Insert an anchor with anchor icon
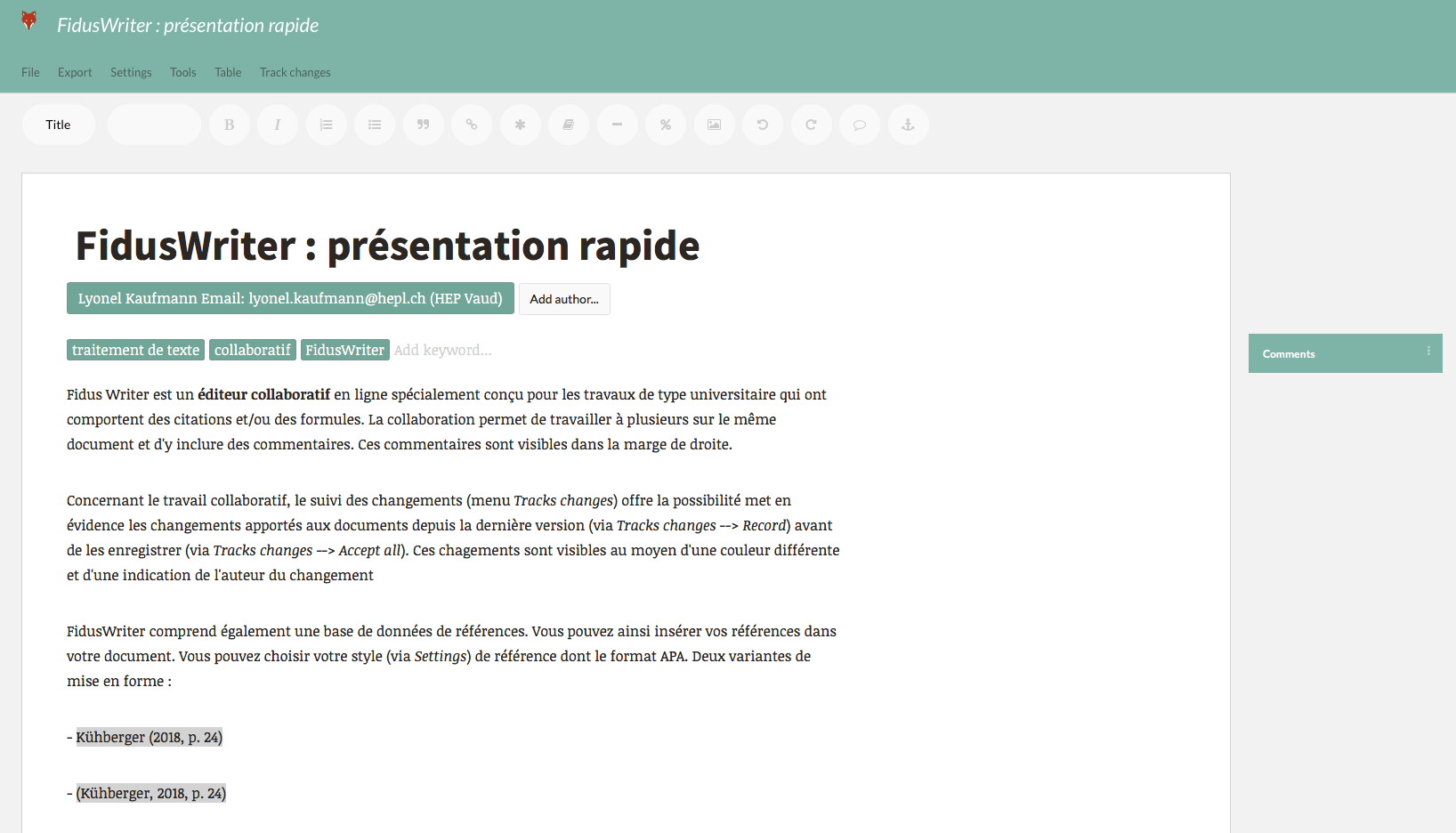 (909, 125)
